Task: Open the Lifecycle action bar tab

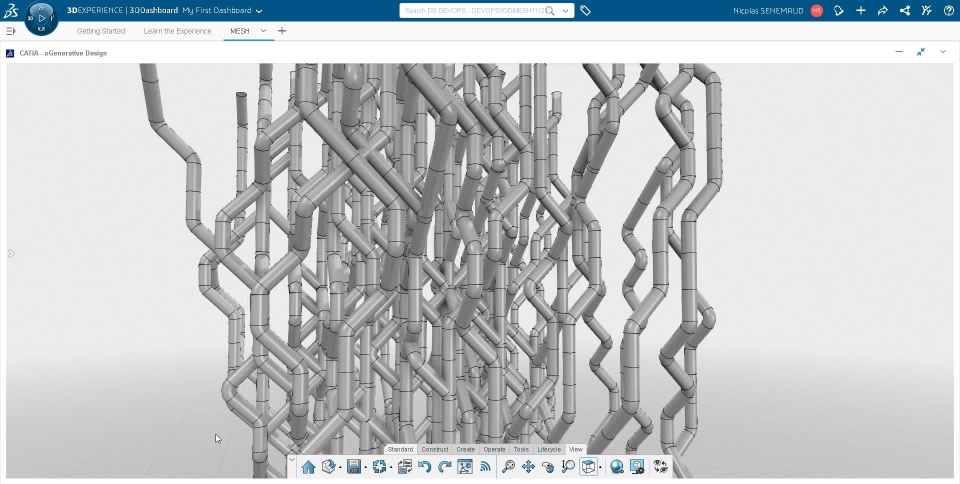Action: [549, 449]
